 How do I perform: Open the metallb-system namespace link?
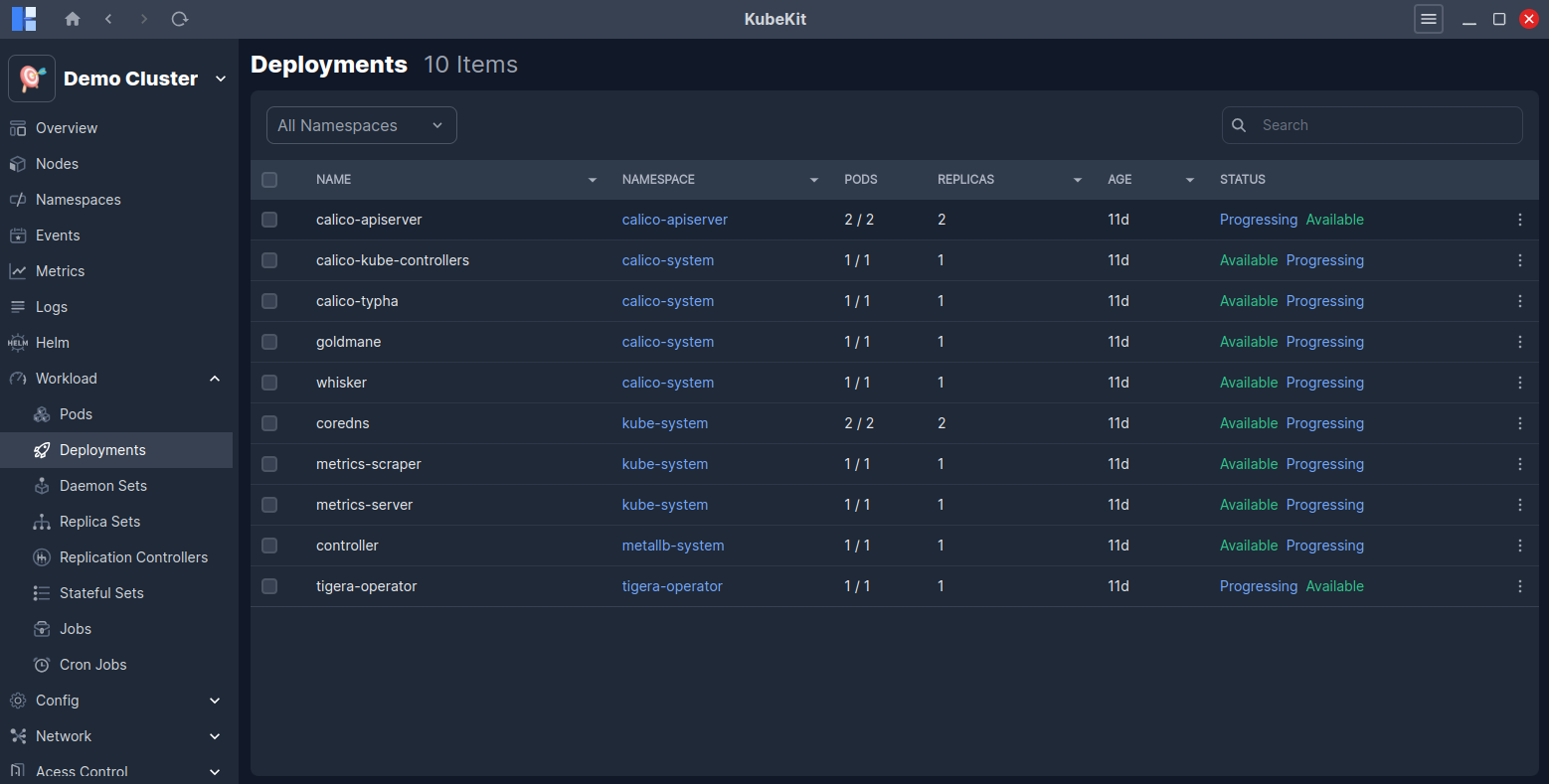[672, 546]
